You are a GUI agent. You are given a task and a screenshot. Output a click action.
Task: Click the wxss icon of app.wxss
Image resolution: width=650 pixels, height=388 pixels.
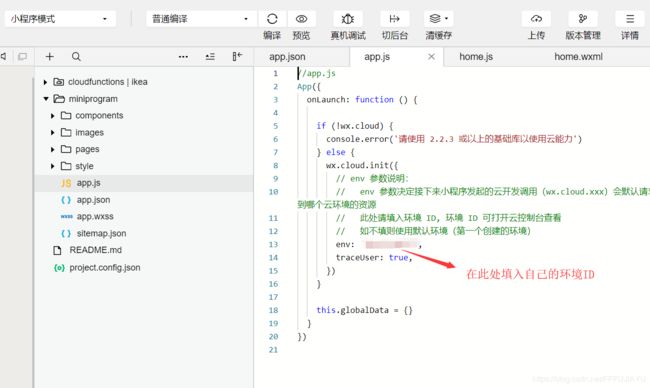66,216
